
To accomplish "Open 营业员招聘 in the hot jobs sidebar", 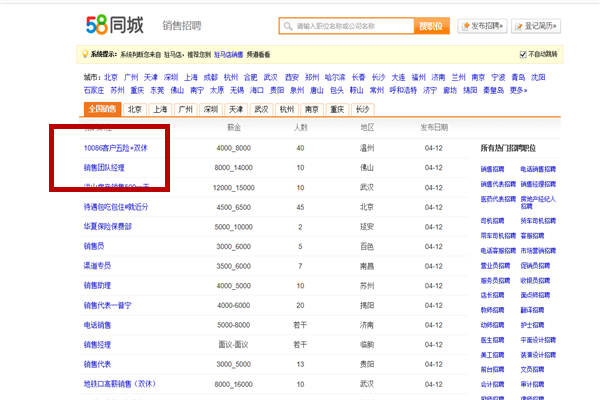I will tap(495, 266).
